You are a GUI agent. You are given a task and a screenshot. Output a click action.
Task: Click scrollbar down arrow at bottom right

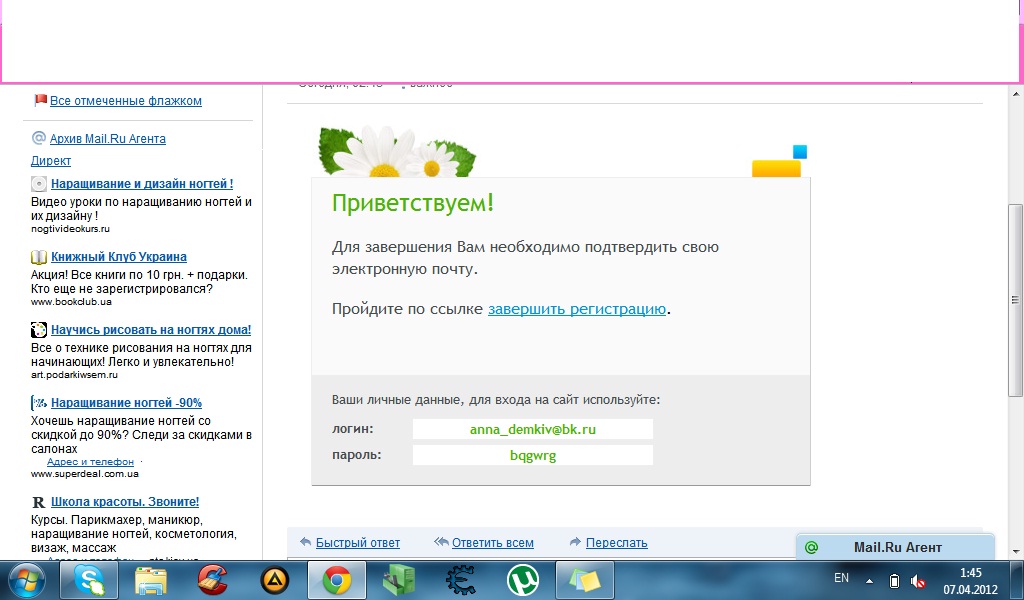pyautogui.click(x=1016, y=552)
